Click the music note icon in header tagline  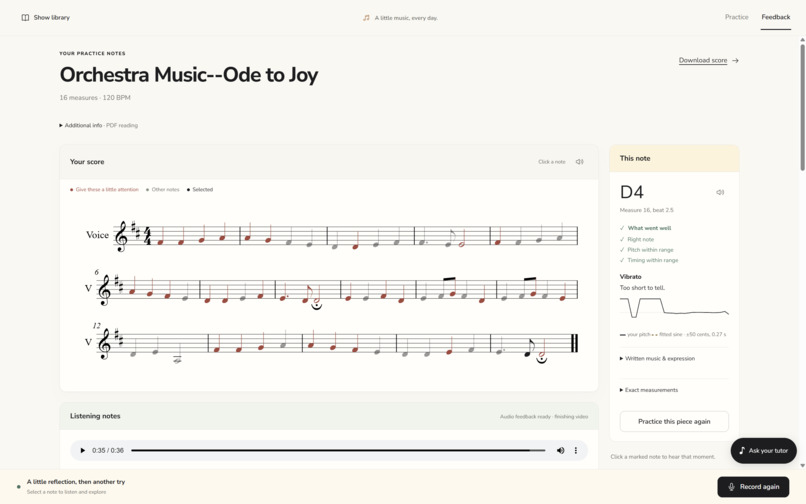pos(366,17)
